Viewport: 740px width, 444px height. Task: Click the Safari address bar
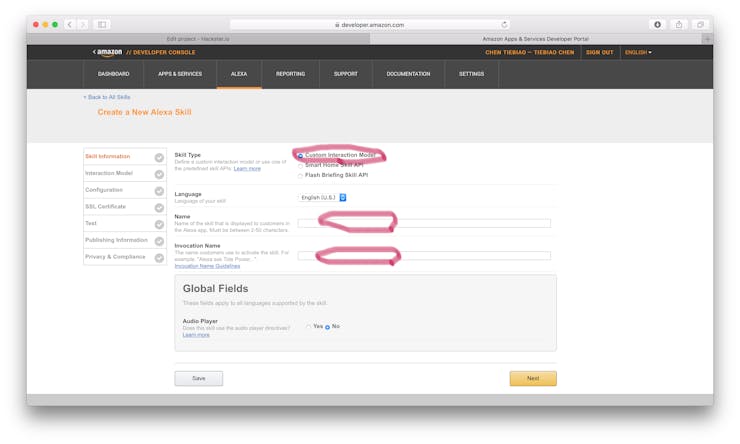coord(370,25)
